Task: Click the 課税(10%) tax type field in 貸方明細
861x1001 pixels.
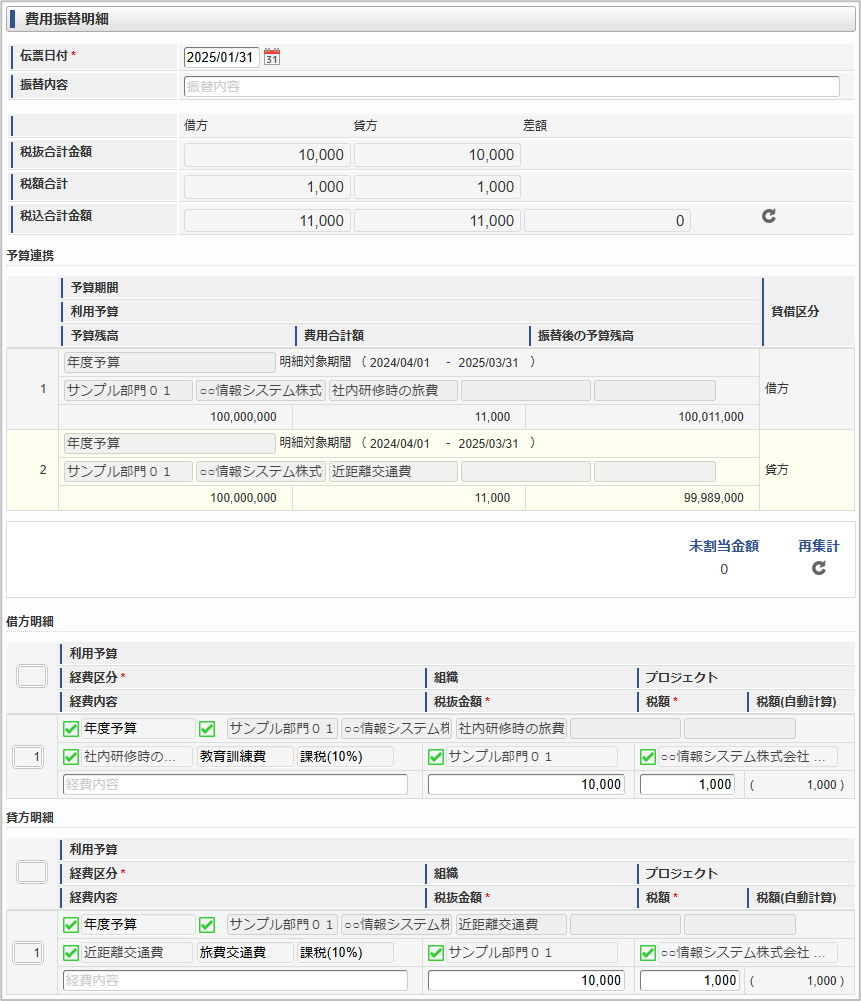Action: click(x=345, y=953)
